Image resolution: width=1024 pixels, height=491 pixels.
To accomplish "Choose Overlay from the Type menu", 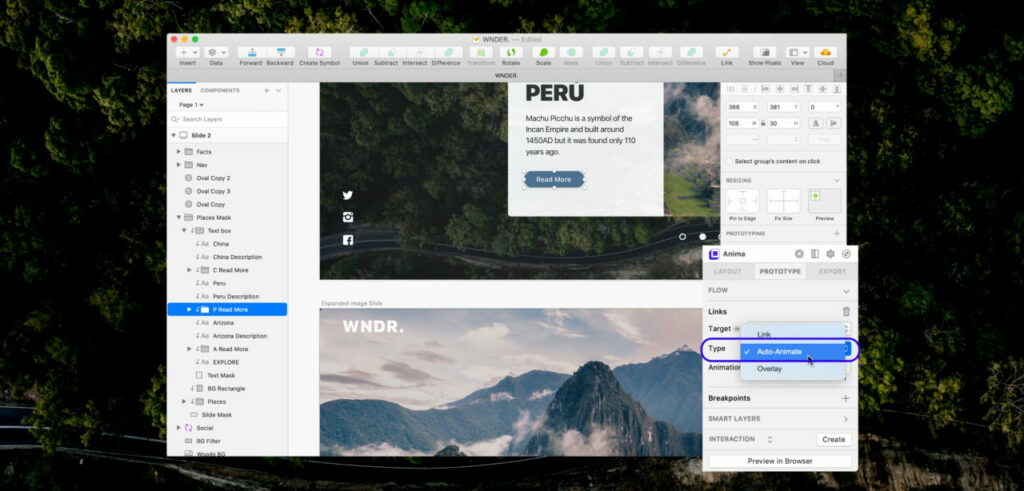I will [770, 369].
